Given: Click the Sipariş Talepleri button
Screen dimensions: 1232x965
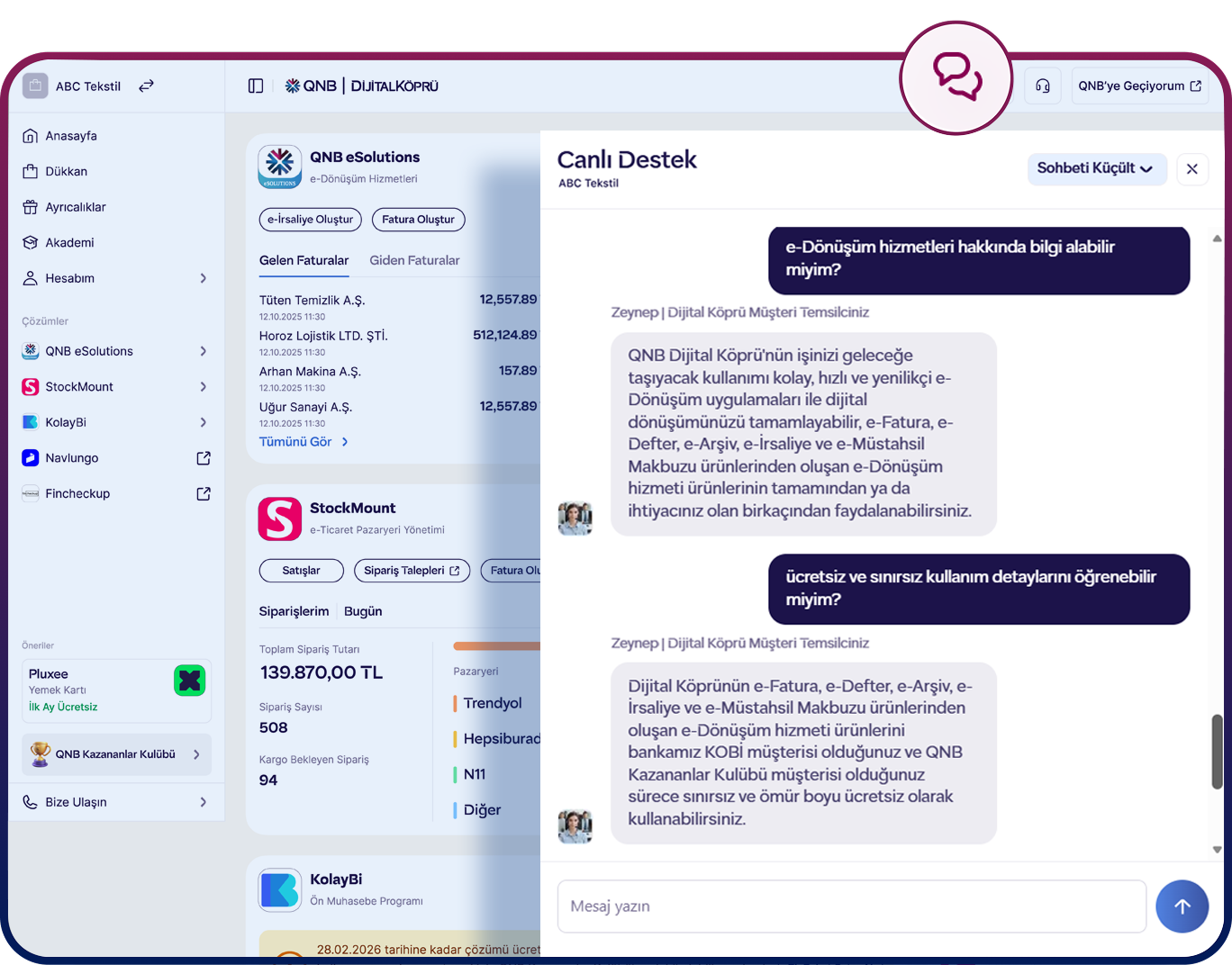Looking at the screenshot, I should pos(412,571).
